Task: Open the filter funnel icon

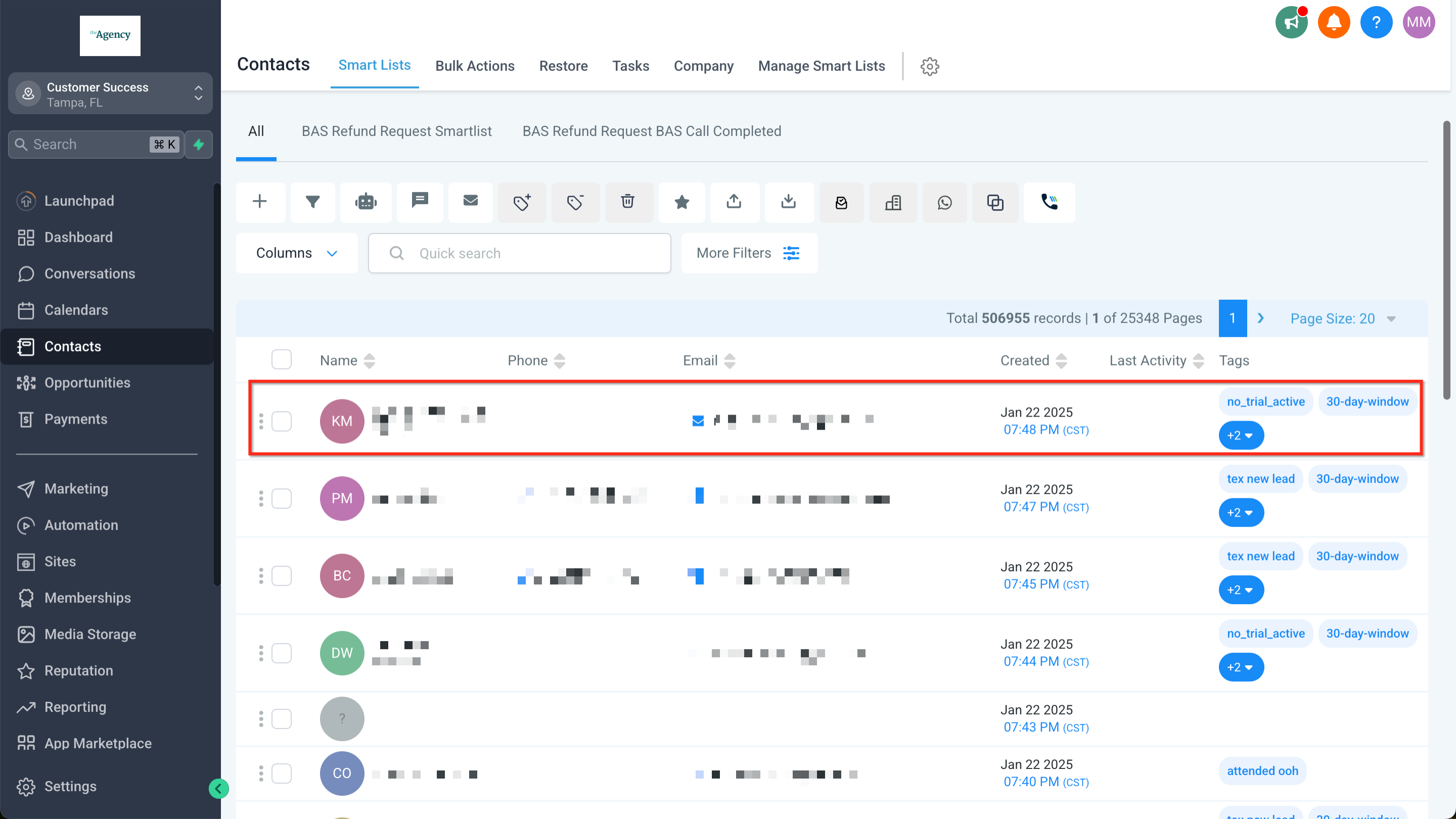Action: pyautogui.click(x=312, y=202)
